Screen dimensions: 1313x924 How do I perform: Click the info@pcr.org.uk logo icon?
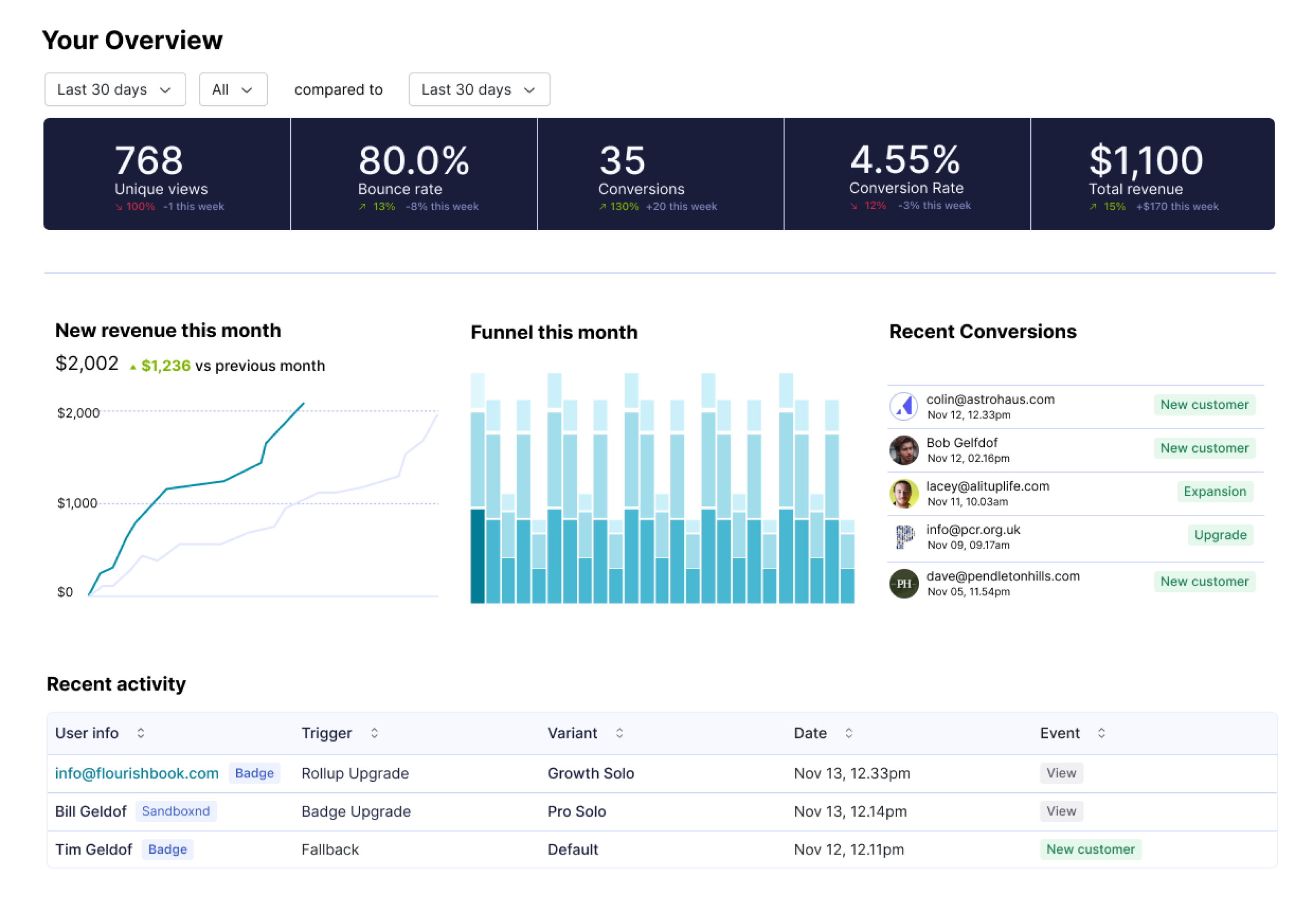click(904, 537)
